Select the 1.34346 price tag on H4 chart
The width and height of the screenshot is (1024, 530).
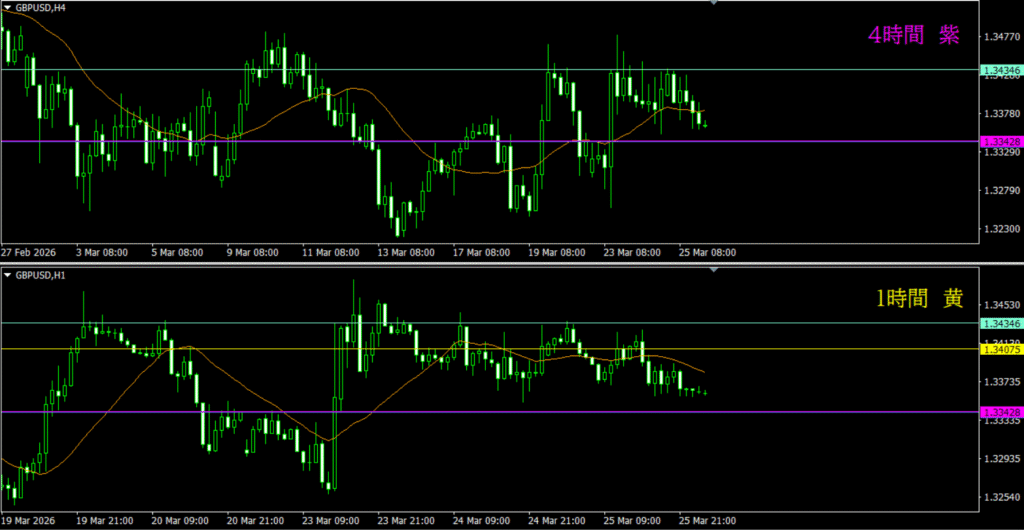tap(1001, 70)
